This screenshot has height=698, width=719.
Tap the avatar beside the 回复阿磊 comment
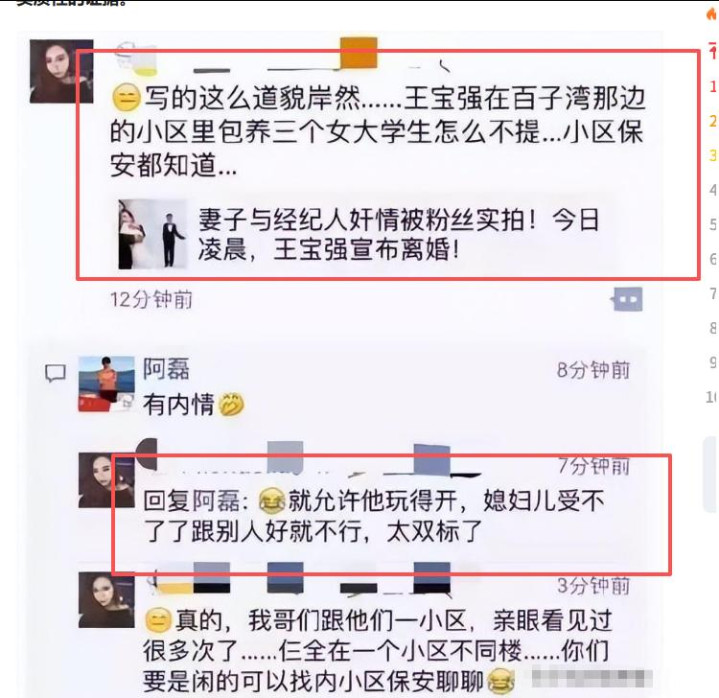(x=106, y=480)
